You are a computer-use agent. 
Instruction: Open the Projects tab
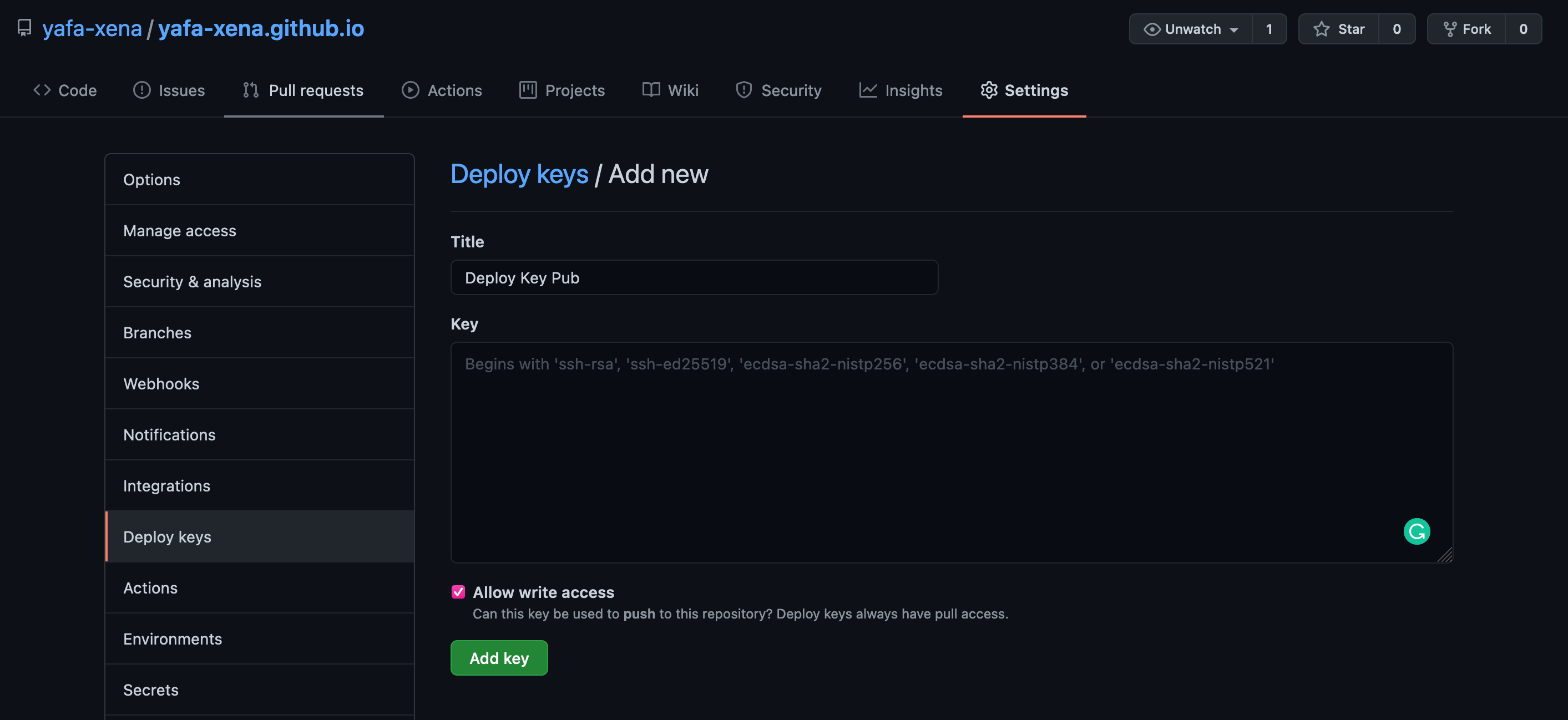pos(563,90)
